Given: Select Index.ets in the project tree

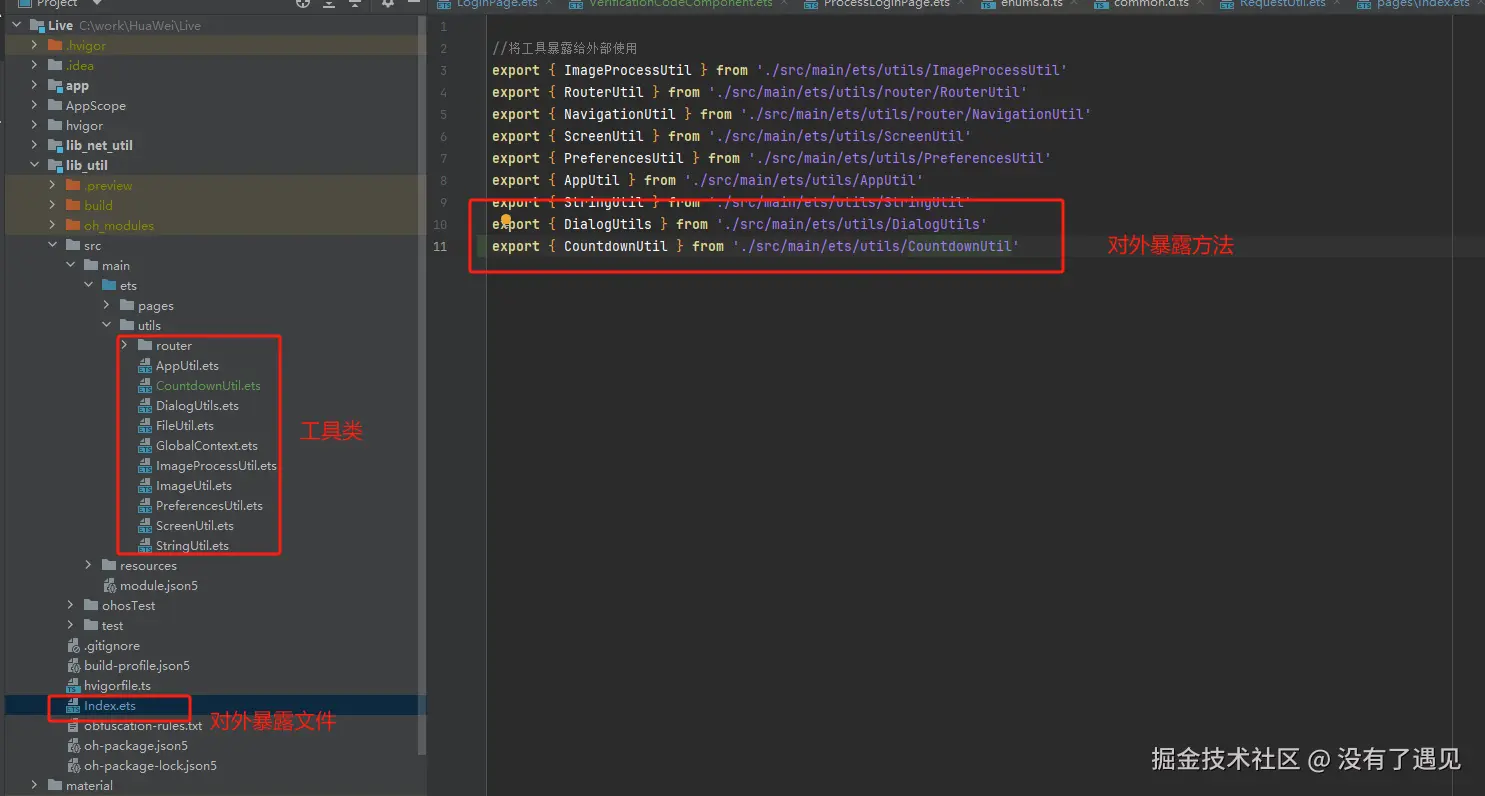Looking at the screenshot, I should [109, 706].
